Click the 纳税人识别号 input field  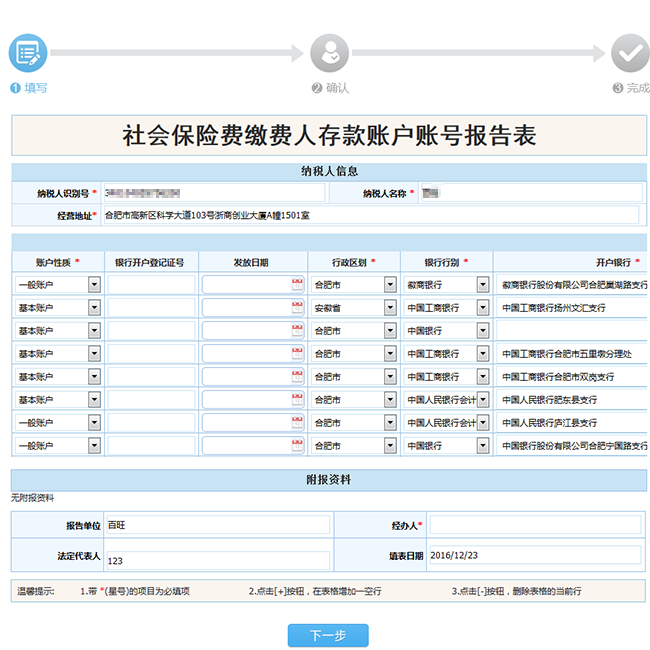(x=214, y=193)
